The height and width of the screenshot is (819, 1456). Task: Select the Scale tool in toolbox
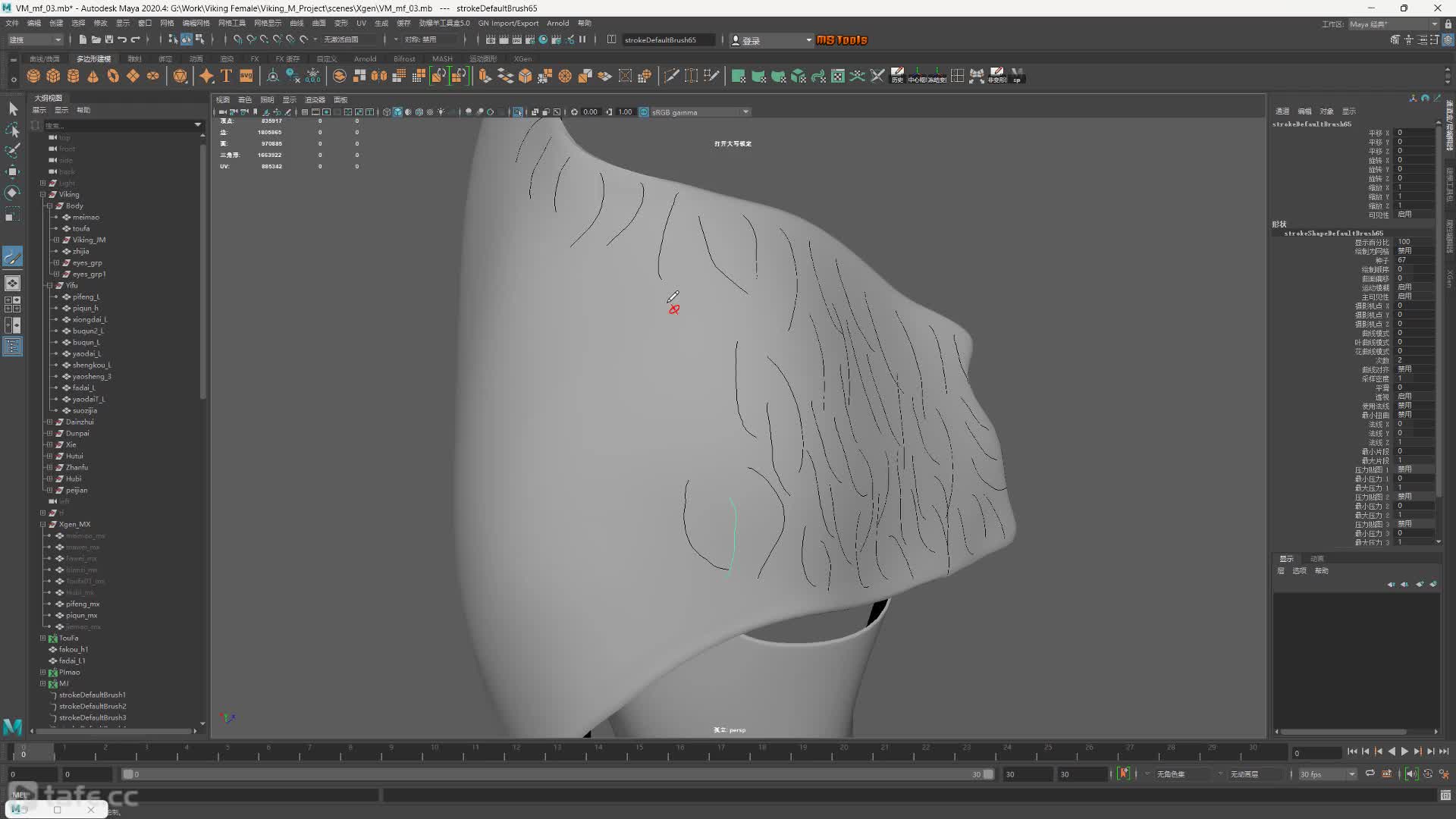coord(13,215)
